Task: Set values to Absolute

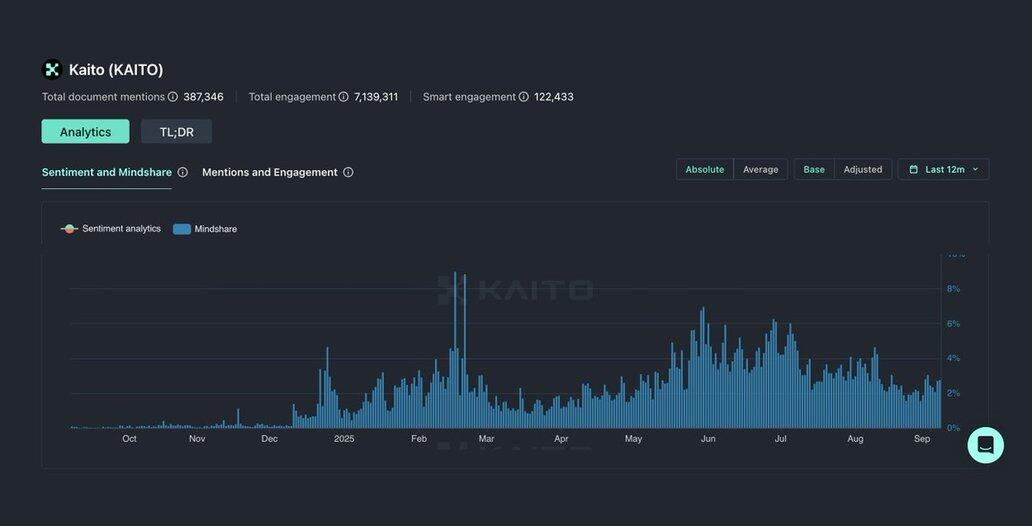Action: (705, 170)
